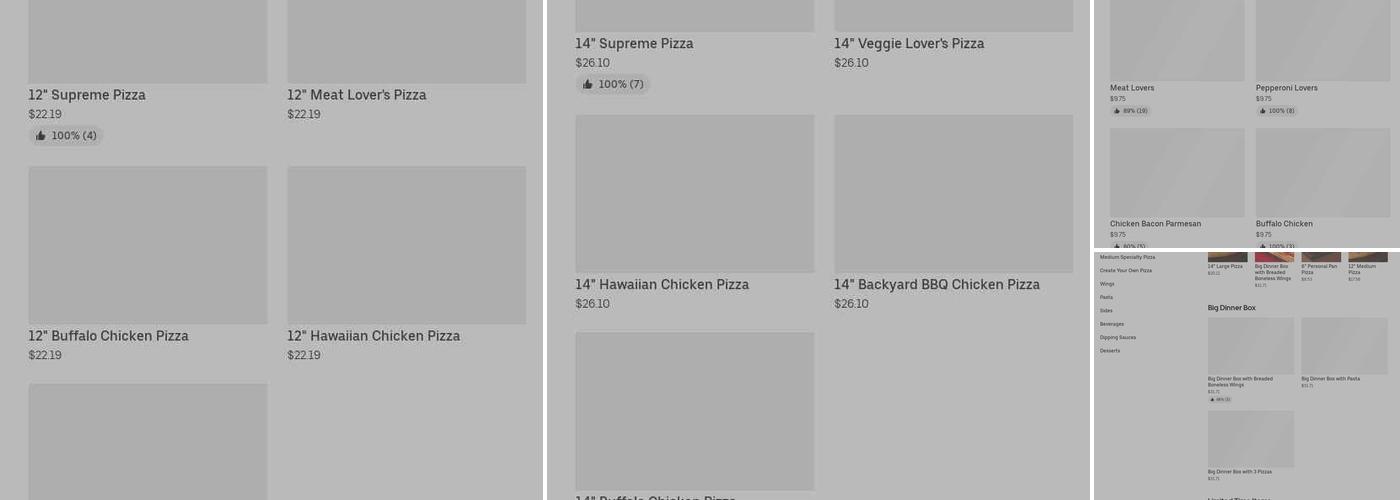Select the 12" Buffalo Chicken Pizza name
Image resolution: width=1400 pixels, height=500 pixels.
[108, 336]
